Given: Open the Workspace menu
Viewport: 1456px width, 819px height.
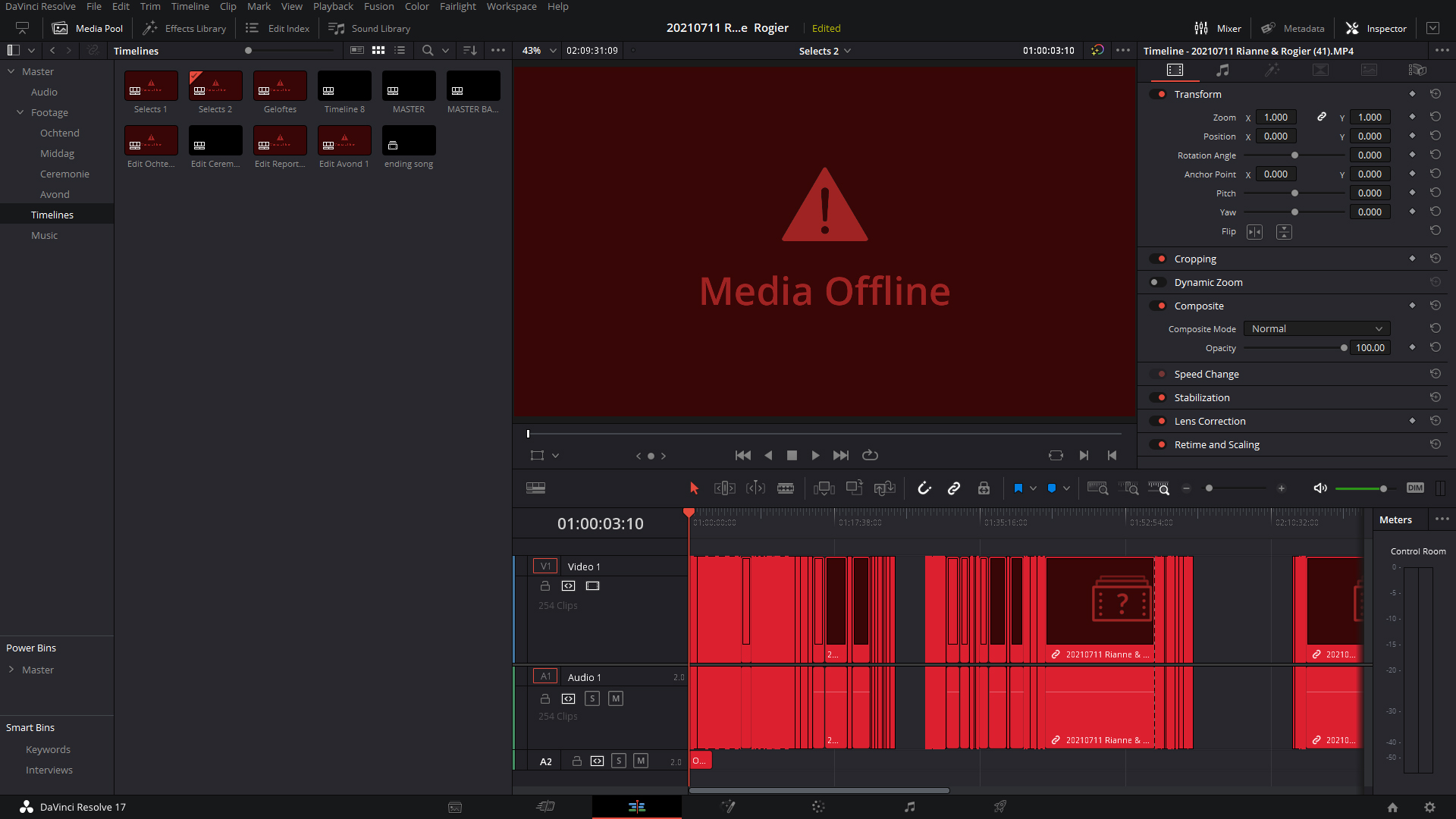Looking at the screenshot, I should click(x=511, y=6).
